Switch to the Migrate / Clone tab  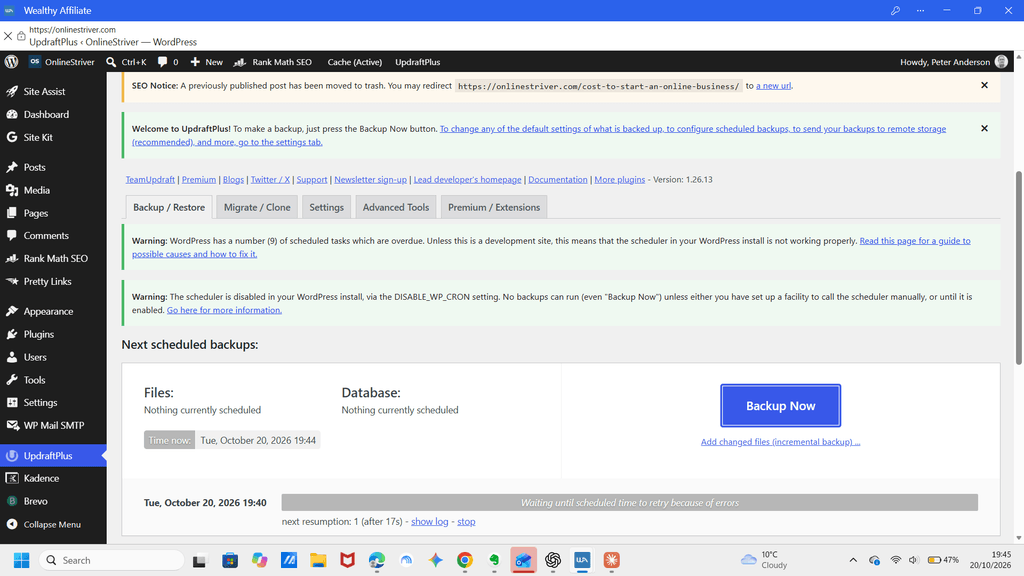[257, 207]
